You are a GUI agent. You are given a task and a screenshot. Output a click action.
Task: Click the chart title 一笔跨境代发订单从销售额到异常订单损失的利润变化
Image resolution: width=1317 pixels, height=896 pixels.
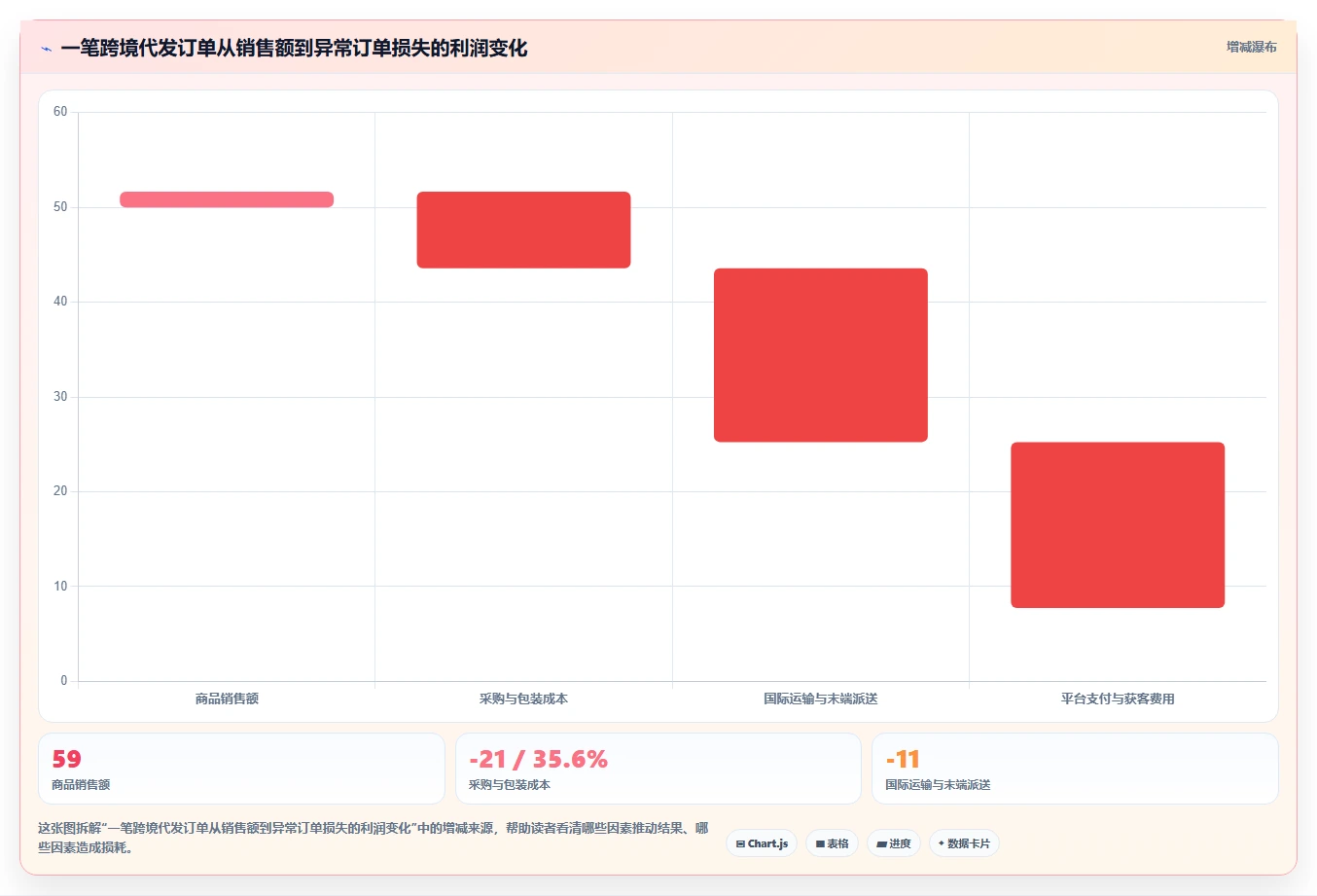click(294, 48)
